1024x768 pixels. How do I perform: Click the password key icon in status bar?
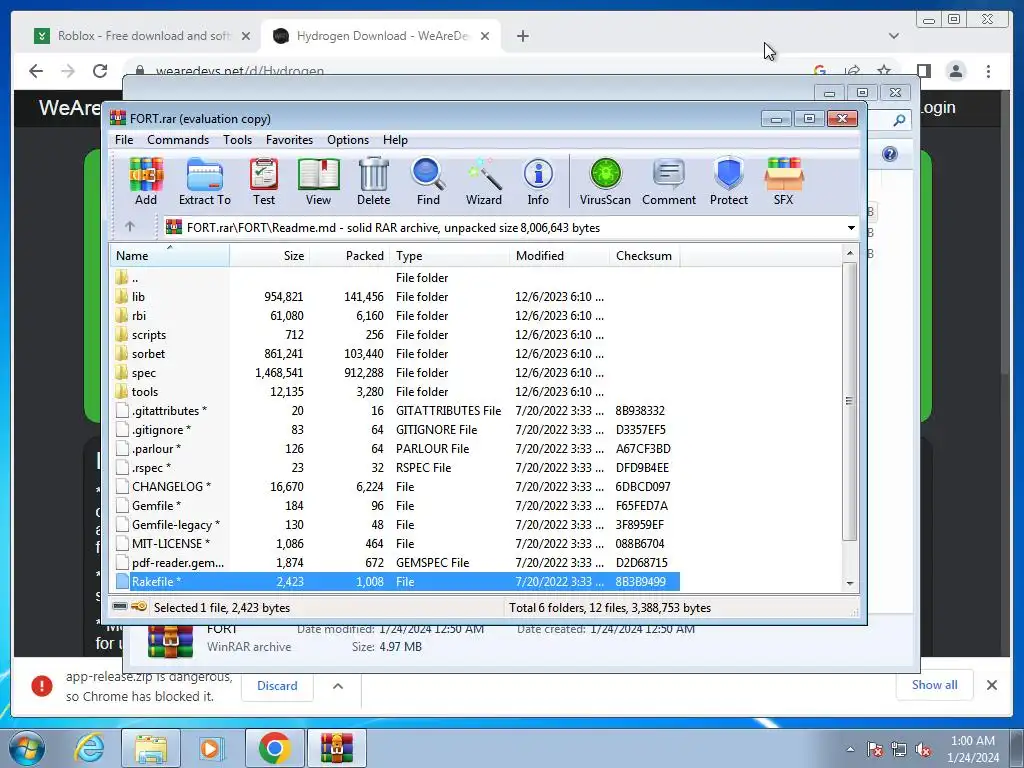tap(138, 607)
